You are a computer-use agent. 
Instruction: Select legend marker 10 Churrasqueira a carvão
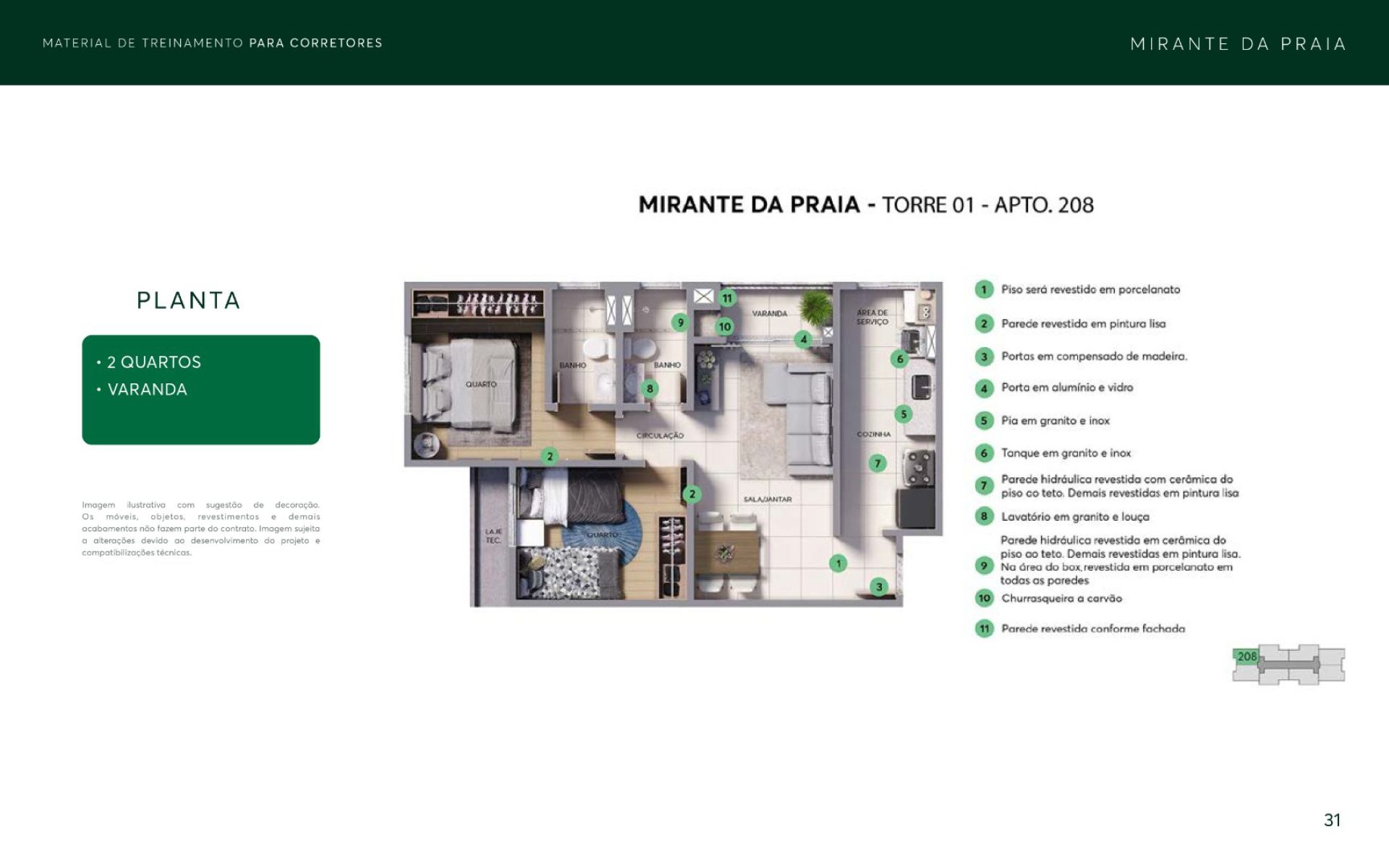[x=984, y=598]
